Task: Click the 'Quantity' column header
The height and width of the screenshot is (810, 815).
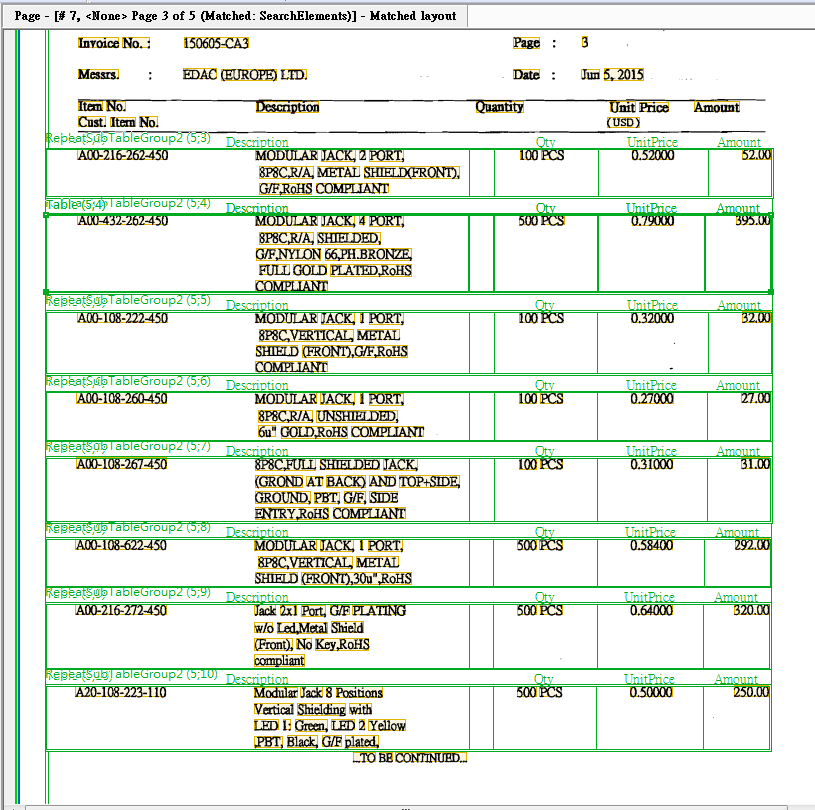Action: [x=499, y=107]
